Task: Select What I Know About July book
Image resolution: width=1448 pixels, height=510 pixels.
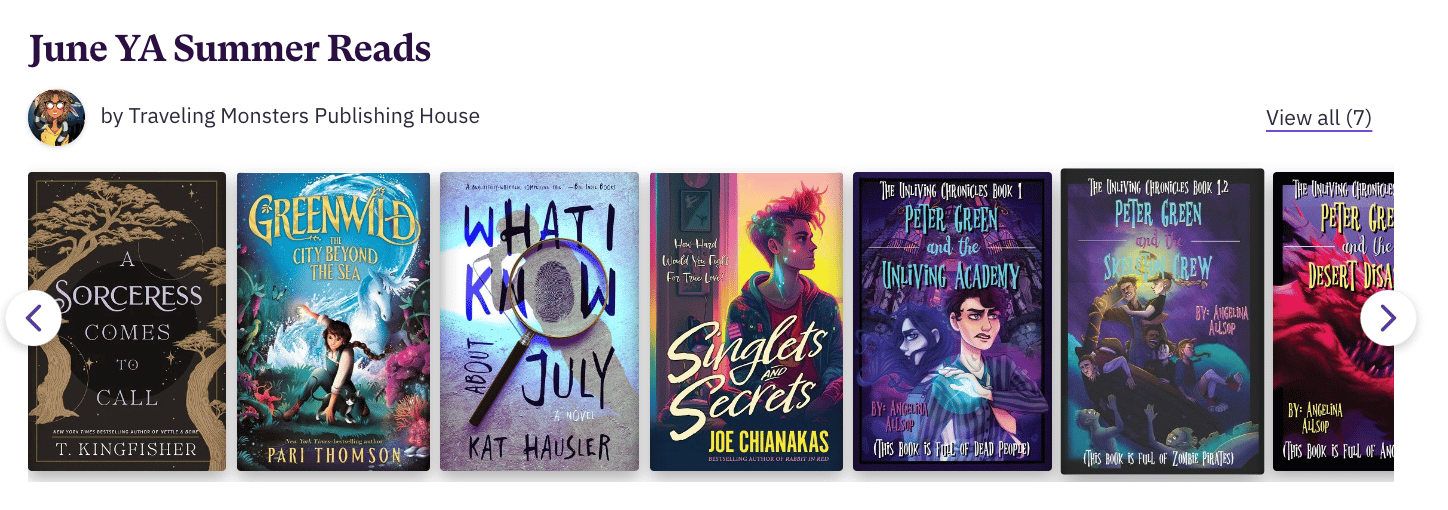Action: point(540,321)
